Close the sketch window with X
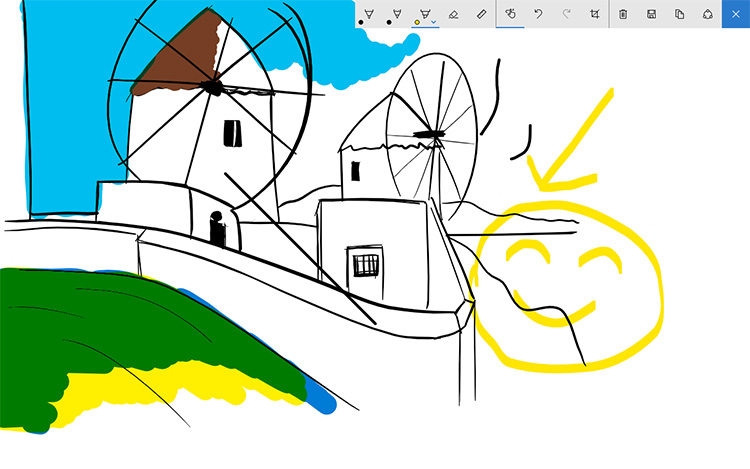Image resolution: width=750 pixels, height=469 pixels. pyautogui.click(x=736, y=14)
